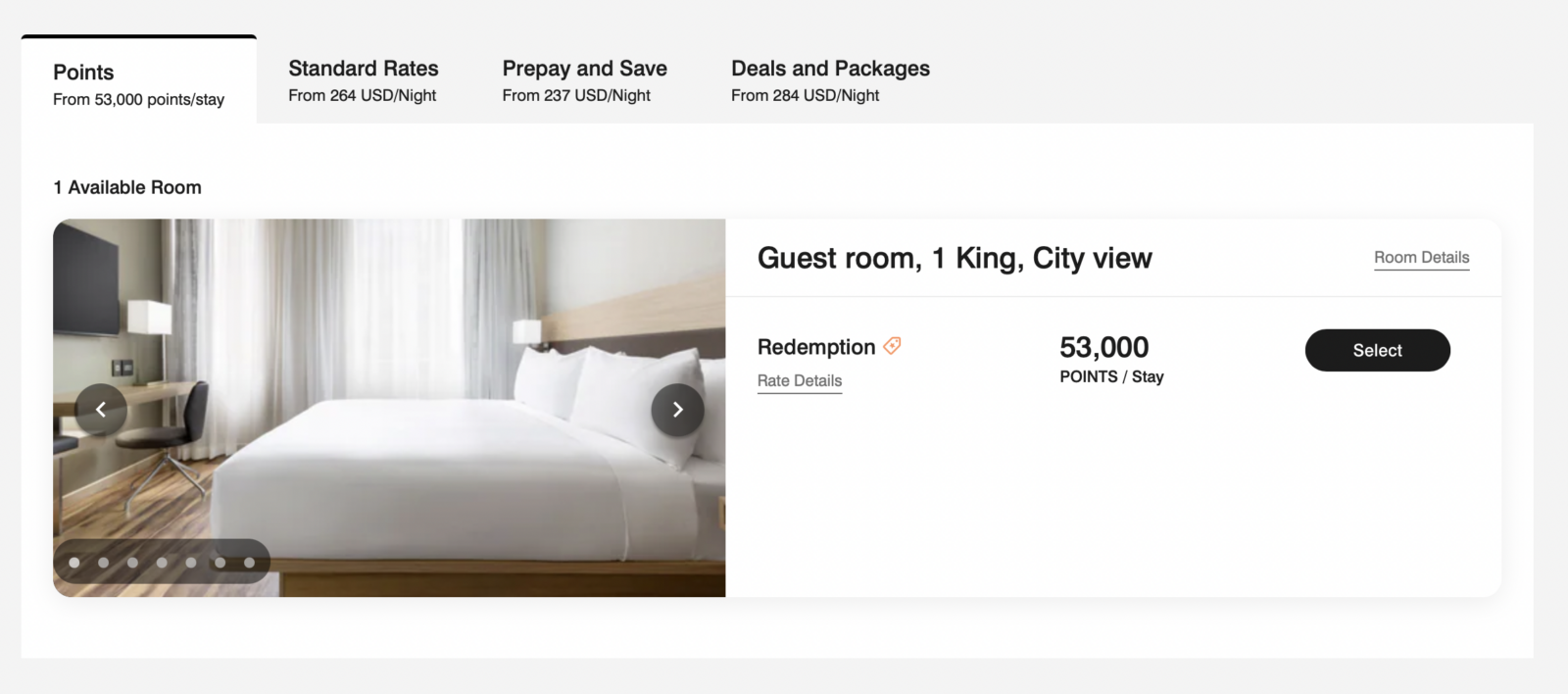Open the Points tab
The height and width of the screenshot is (694, 1568).
pyautogui.click(x=138, y=84)
